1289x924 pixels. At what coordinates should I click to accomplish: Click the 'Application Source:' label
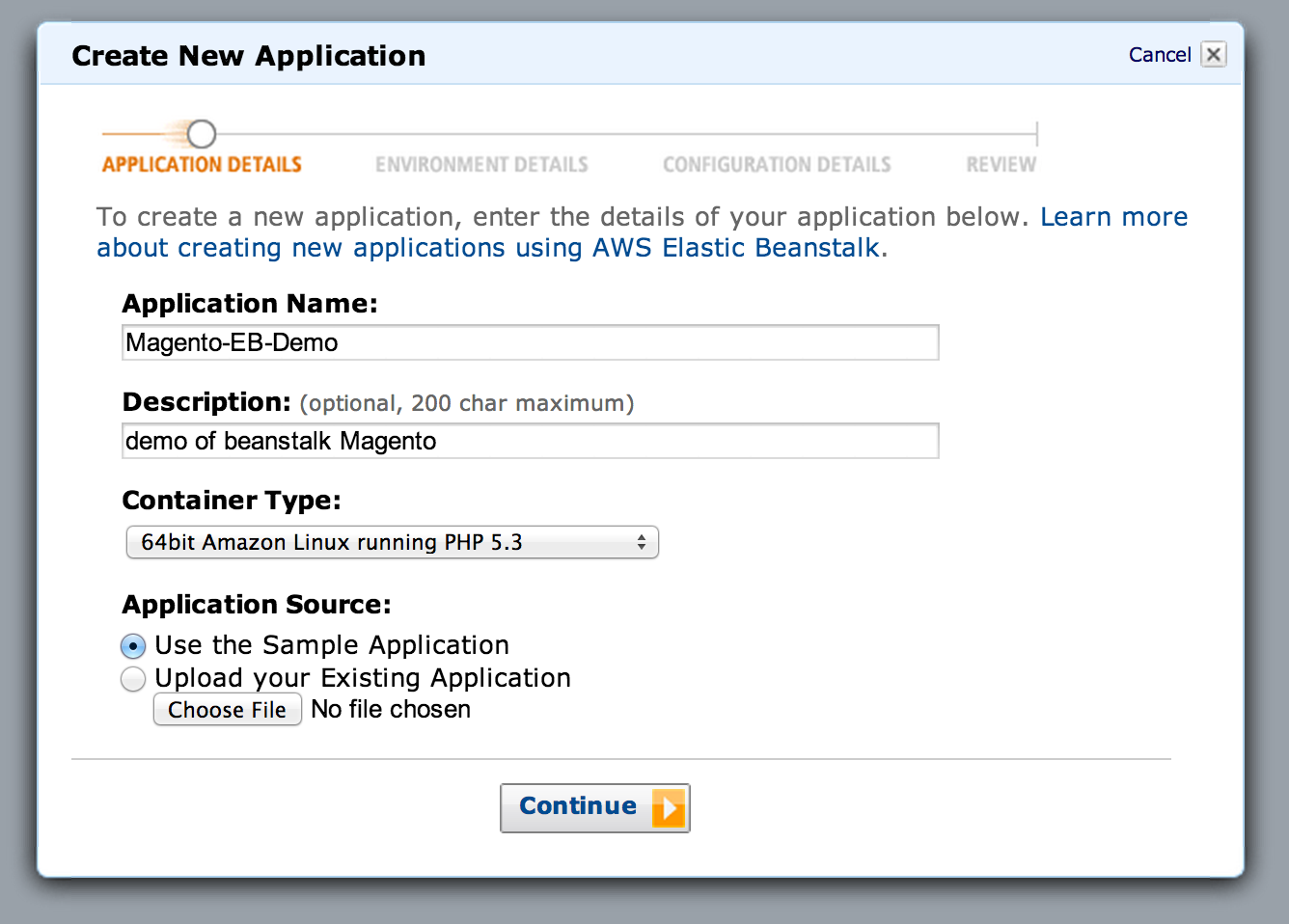pyautogui.click(x=257, y=605)
